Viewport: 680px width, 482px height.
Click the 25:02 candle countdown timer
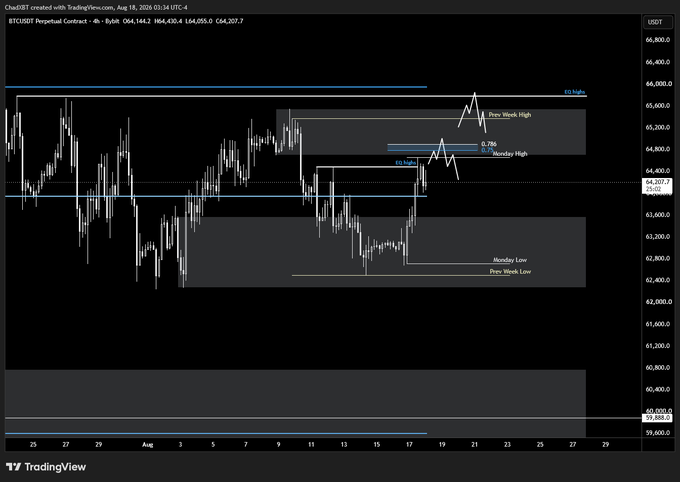(x=653, y=189)
